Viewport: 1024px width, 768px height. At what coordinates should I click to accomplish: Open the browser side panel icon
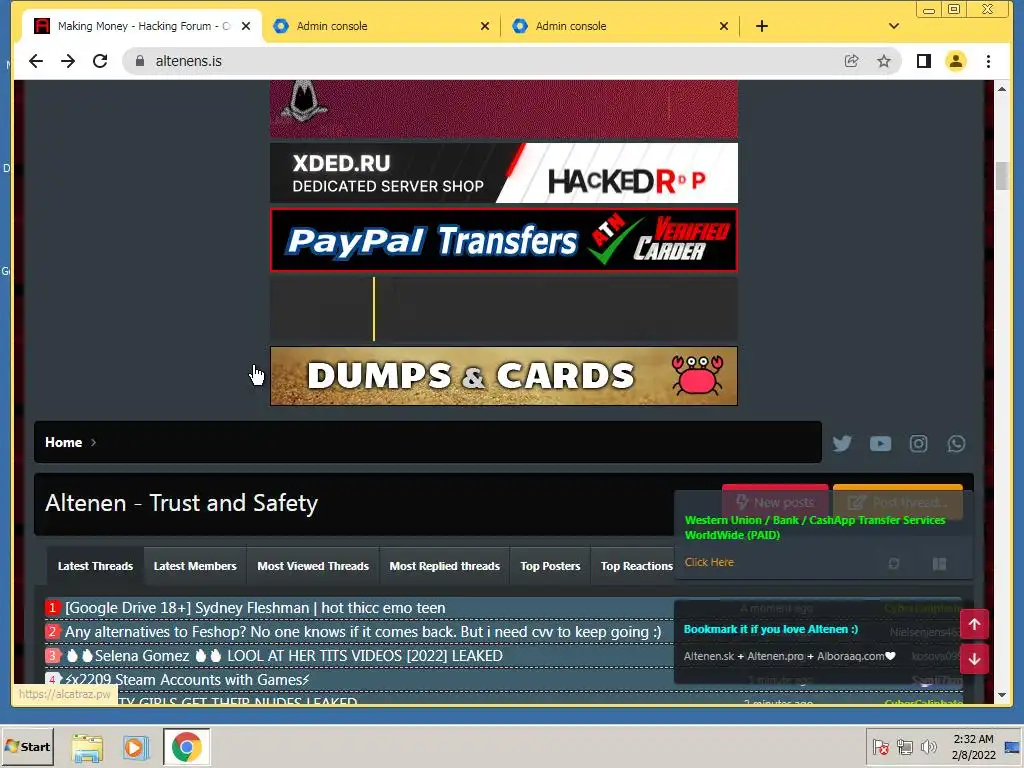click(x=923, y=61)
